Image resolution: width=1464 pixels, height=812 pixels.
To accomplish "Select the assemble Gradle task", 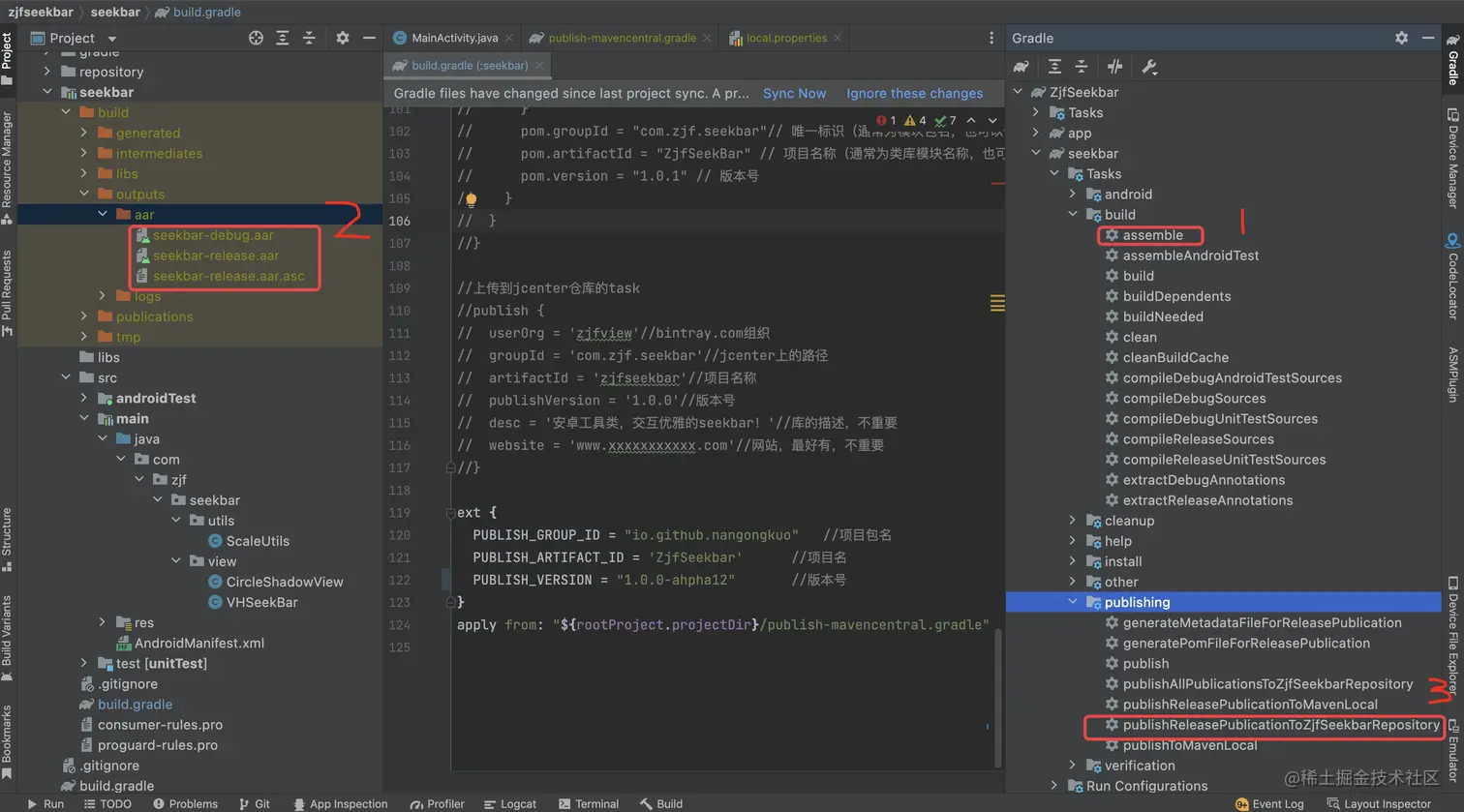I will click(x=1152, y=235).
